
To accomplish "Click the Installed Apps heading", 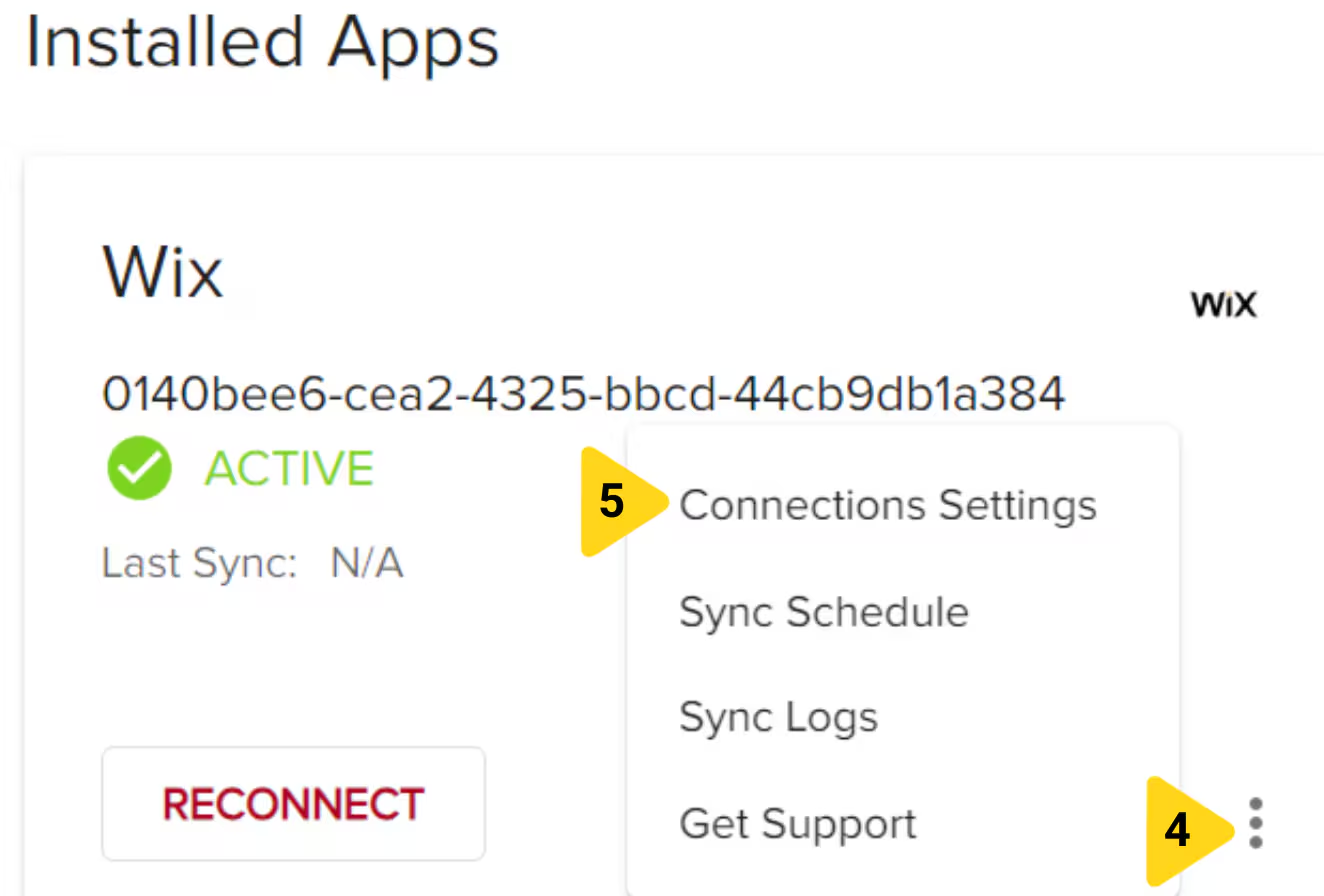I will 262,42.
